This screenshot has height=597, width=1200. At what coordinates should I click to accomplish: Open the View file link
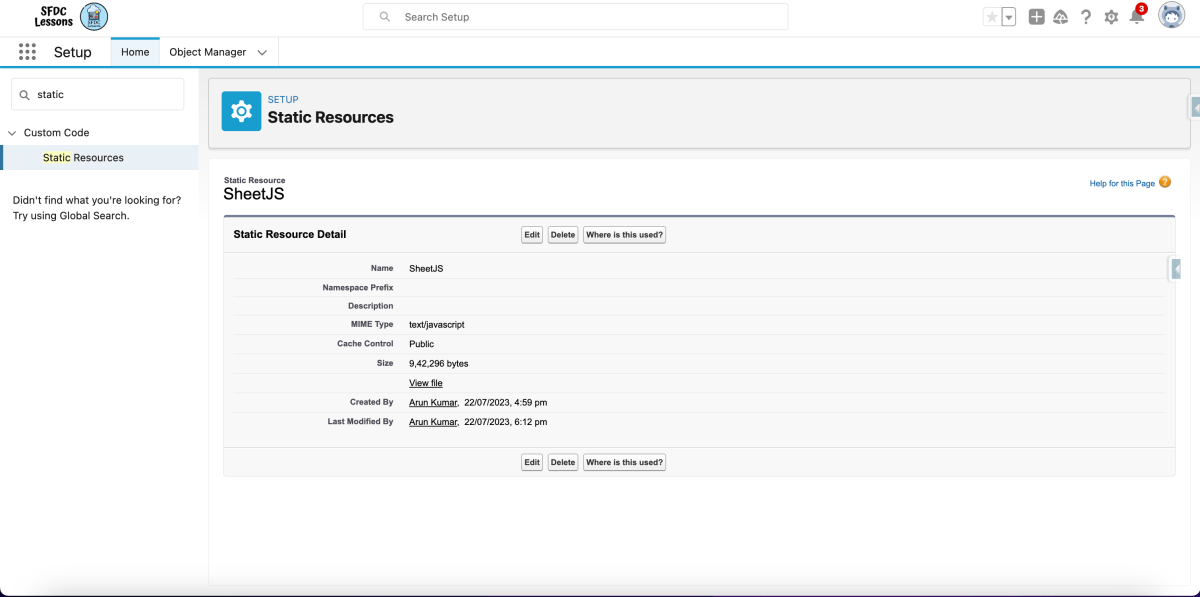(426, 383)
